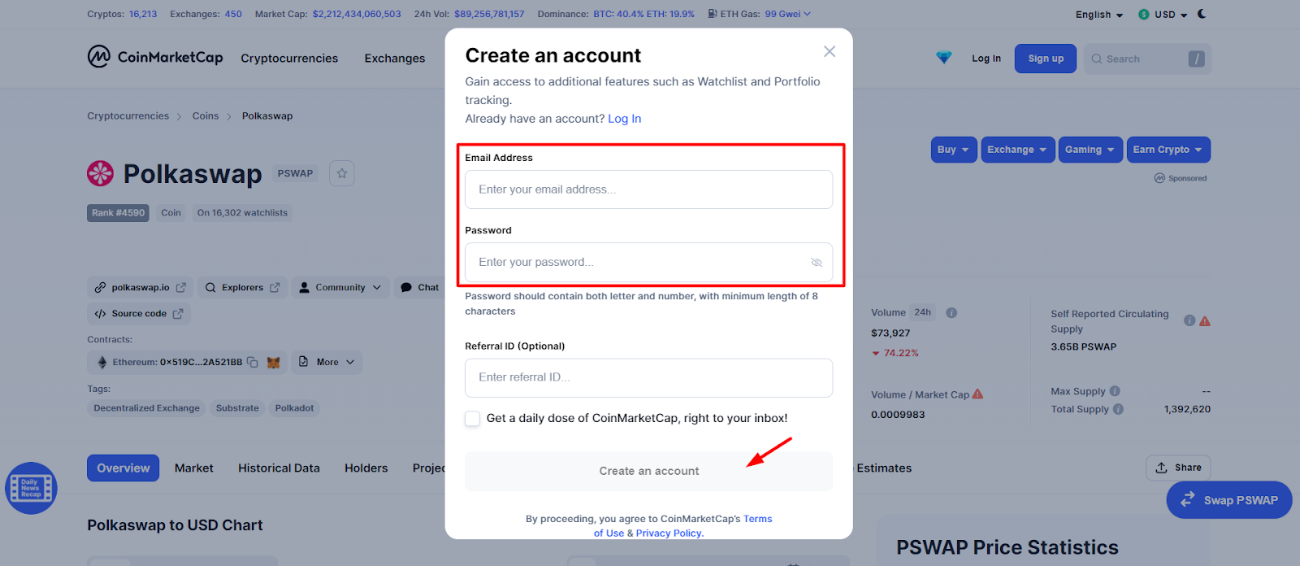1300x566 pixels.
Task: Expand the USD currency selector
Action: (1163, 15)
